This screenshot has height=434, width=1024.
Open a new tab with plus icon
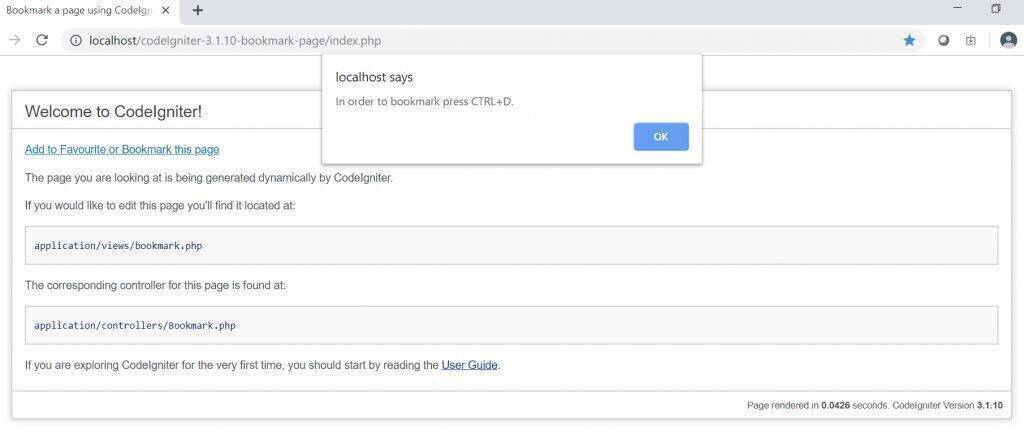(x=198, y=10)
